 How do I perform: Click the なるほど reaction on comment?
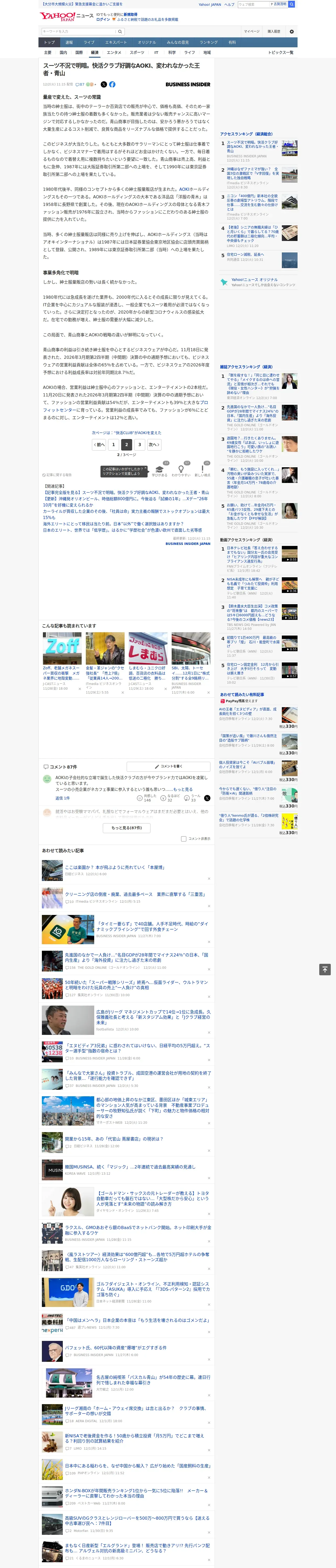[x=170, y=798]
